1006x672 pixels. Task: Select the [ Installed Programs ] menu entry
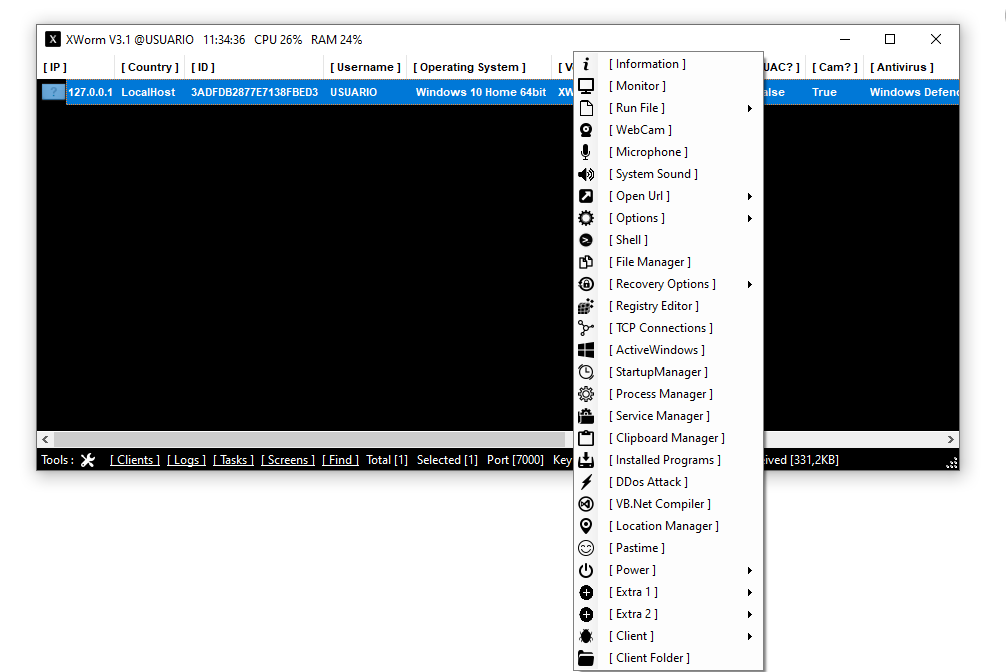(x=668, y=460)
